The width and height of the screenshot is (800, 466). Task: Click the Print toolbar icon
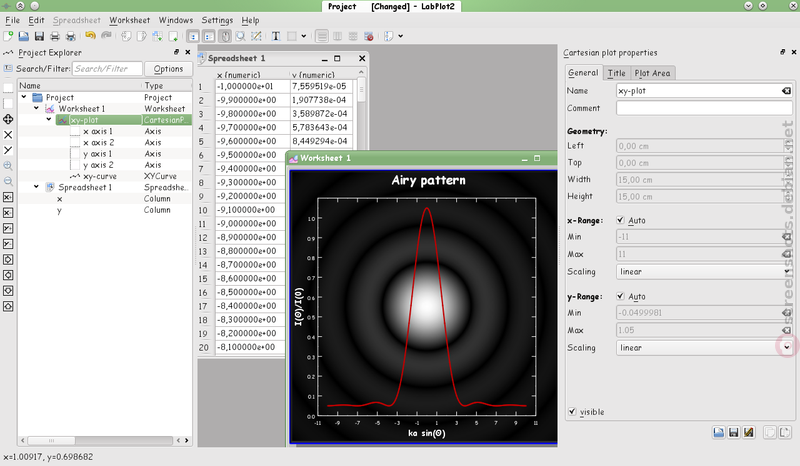point(55,36)
